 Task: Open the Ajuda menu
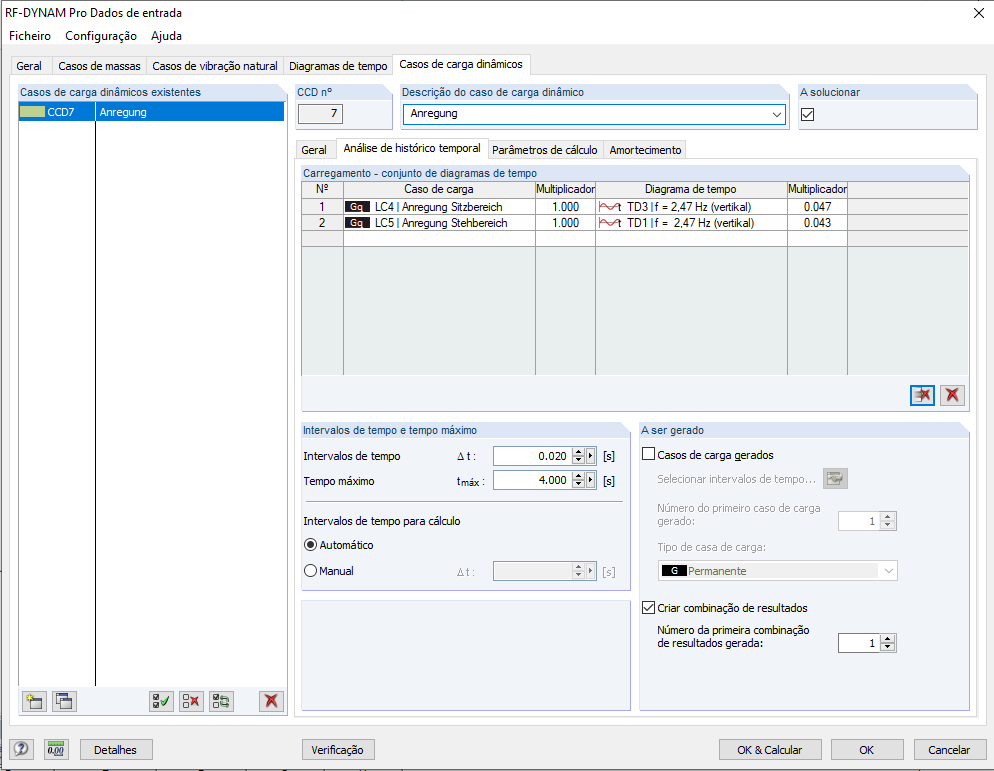pyautogui.click(x=166, y=36)
